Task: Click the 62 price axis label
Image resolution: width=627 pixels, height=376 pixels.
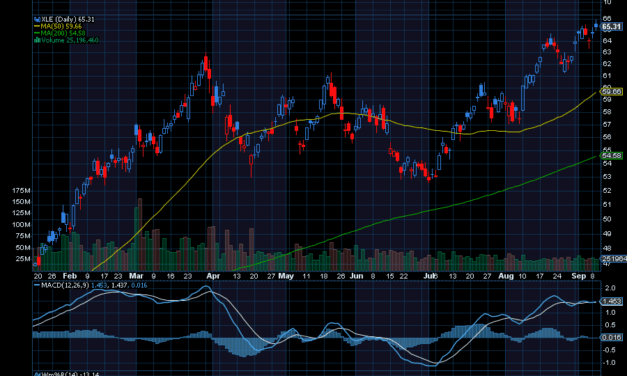Action: click(x=607, y=64)
